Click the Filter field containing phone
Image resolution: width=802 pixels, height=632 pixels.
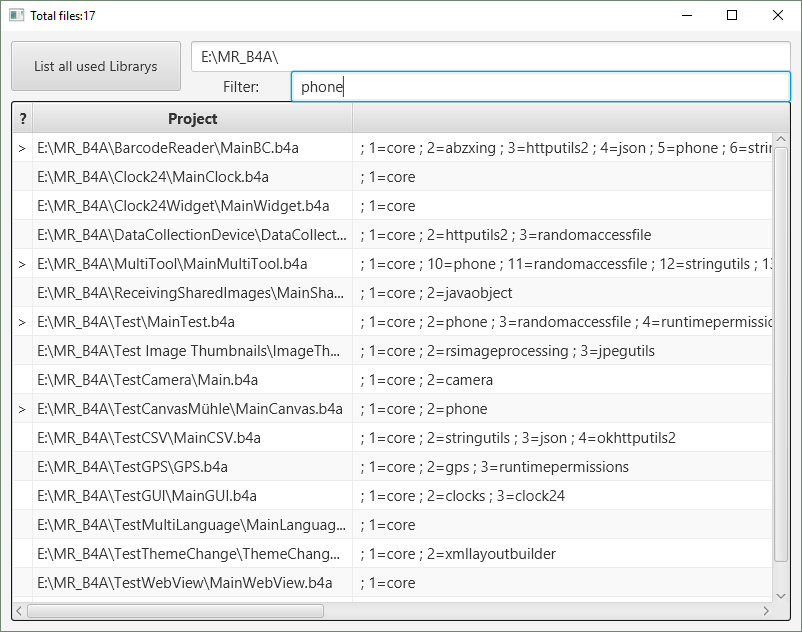click(541, 86)
